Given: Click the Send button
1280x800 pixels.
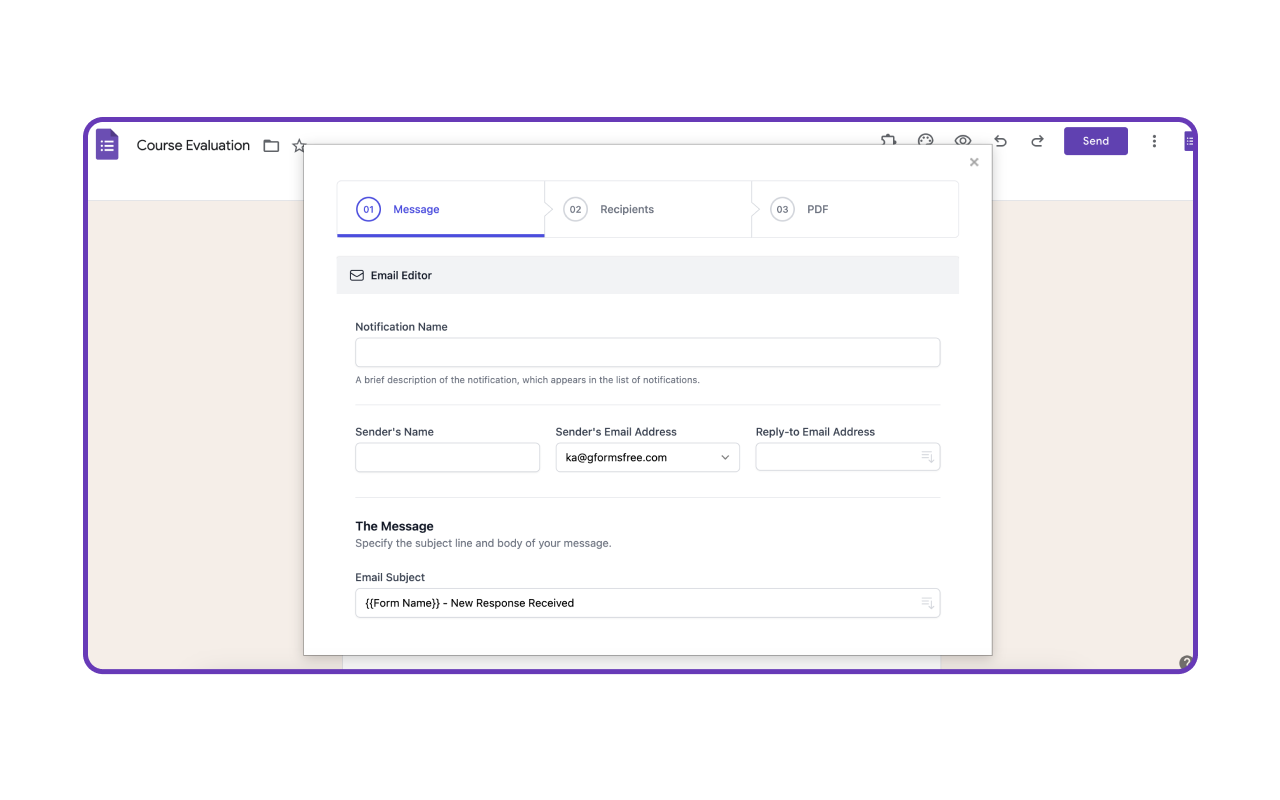Looking at the screenshot, I should [x=1095, y=140].
